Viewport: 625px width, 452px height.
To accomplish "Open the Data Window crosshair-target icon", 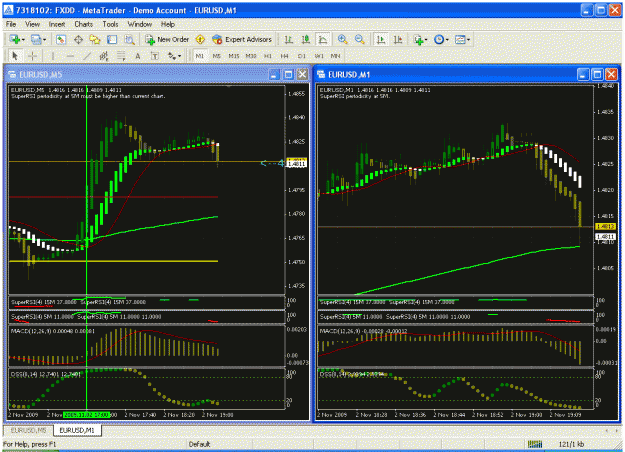I will [x=78, y=39].
